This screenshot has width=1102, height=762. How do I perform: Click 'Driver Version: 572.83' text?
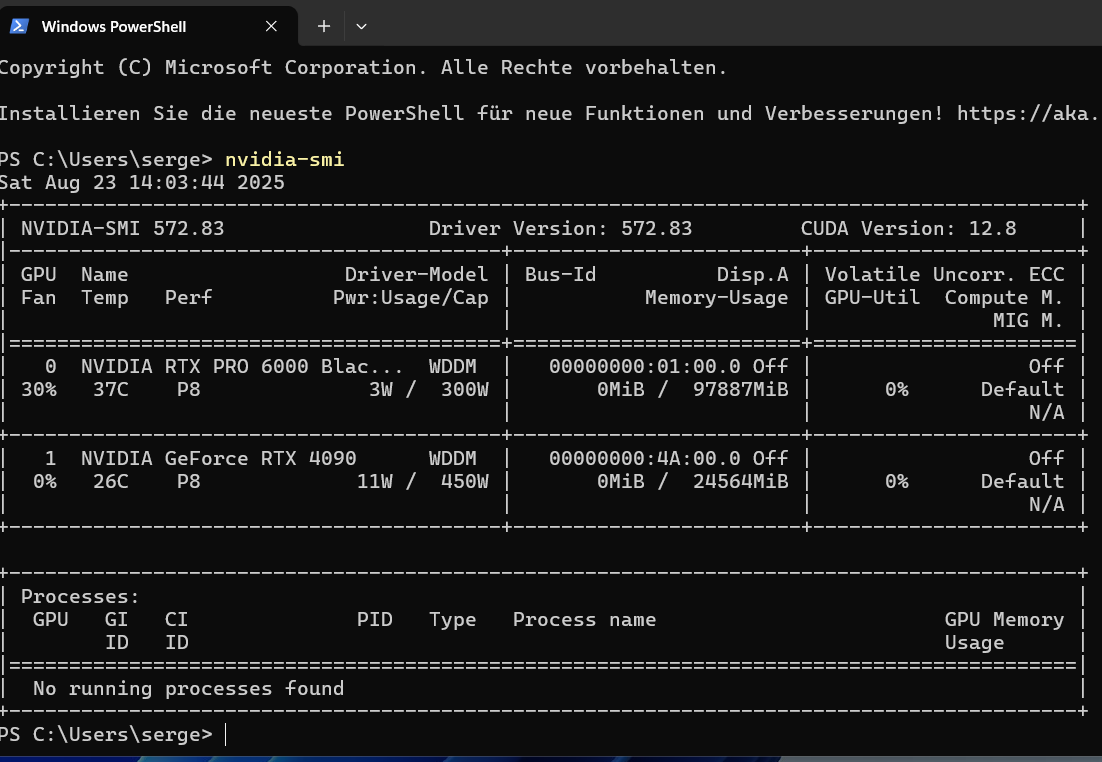(x=560, y=228)
